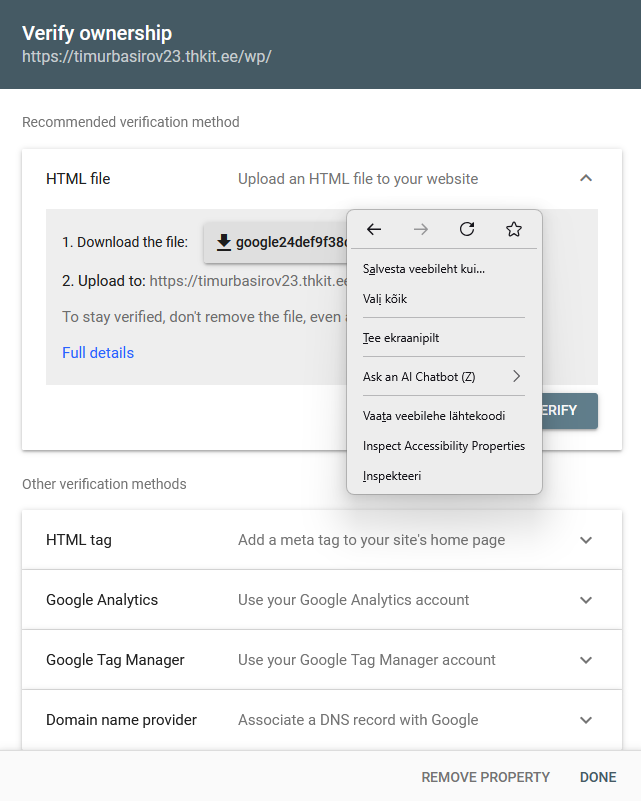Select 'Tee ekraanipilt' menu option

pyautogui.click(x=401, y=338)
